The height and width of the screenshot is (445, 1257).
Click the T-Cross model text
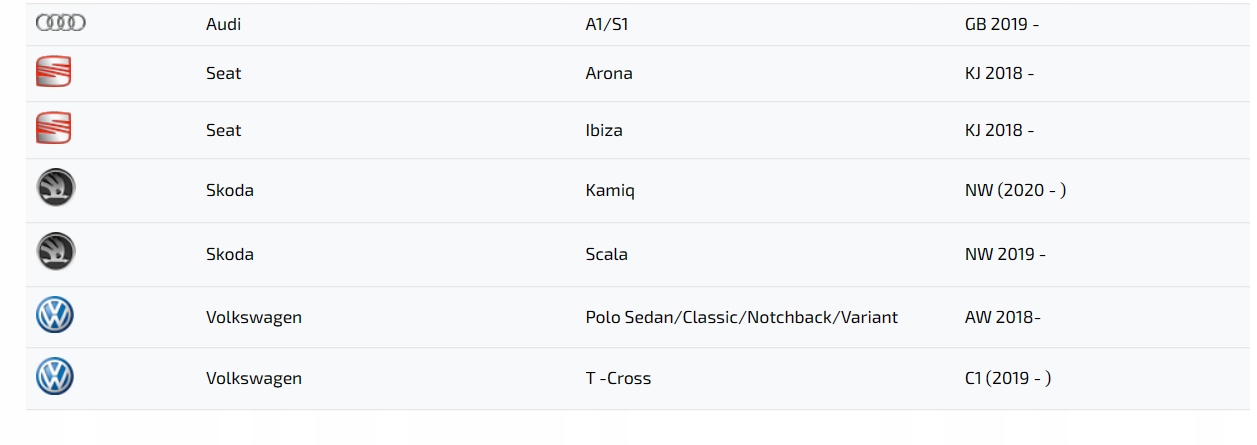click(618, 378)
